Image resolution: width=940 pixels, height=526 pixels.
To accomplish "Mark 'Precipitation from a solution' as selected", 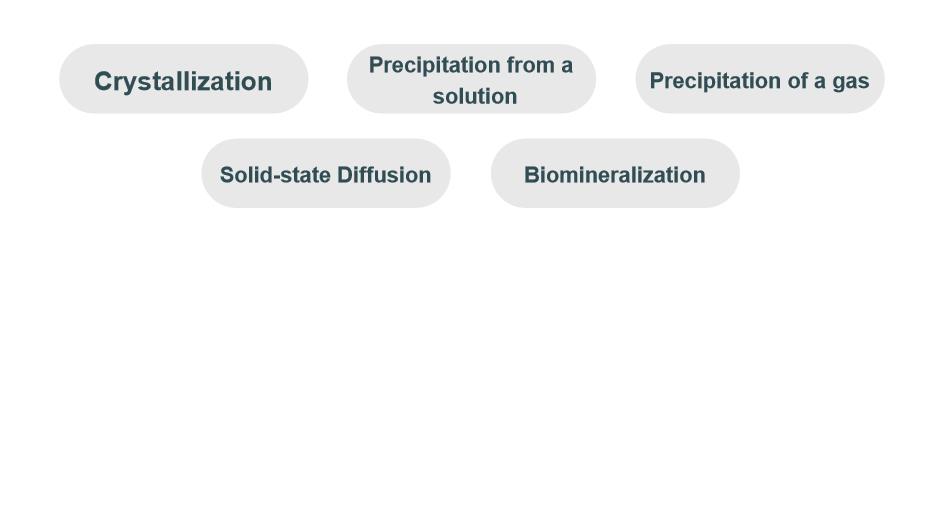I will click(x=471, y=79).
